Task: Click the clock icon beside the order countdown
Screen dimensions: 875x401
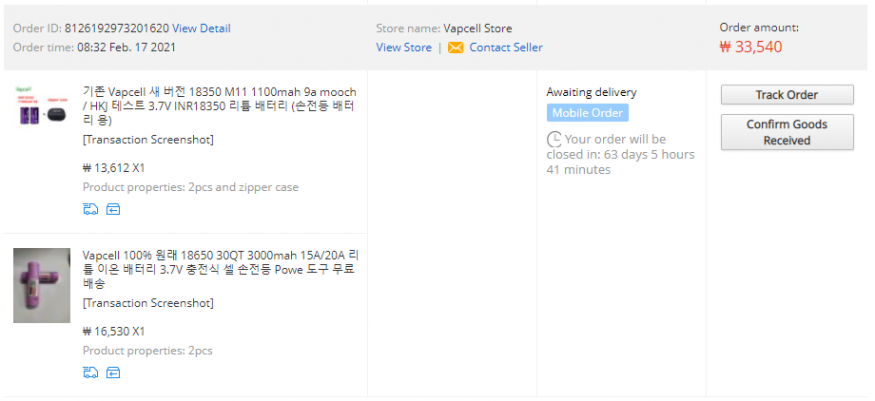Action: coord(554,139)
